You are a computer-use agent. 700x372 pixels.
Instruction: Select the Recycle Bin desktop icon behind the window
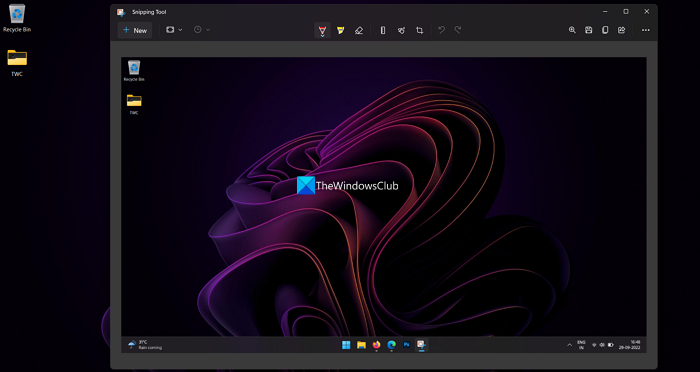coord(17,18)
